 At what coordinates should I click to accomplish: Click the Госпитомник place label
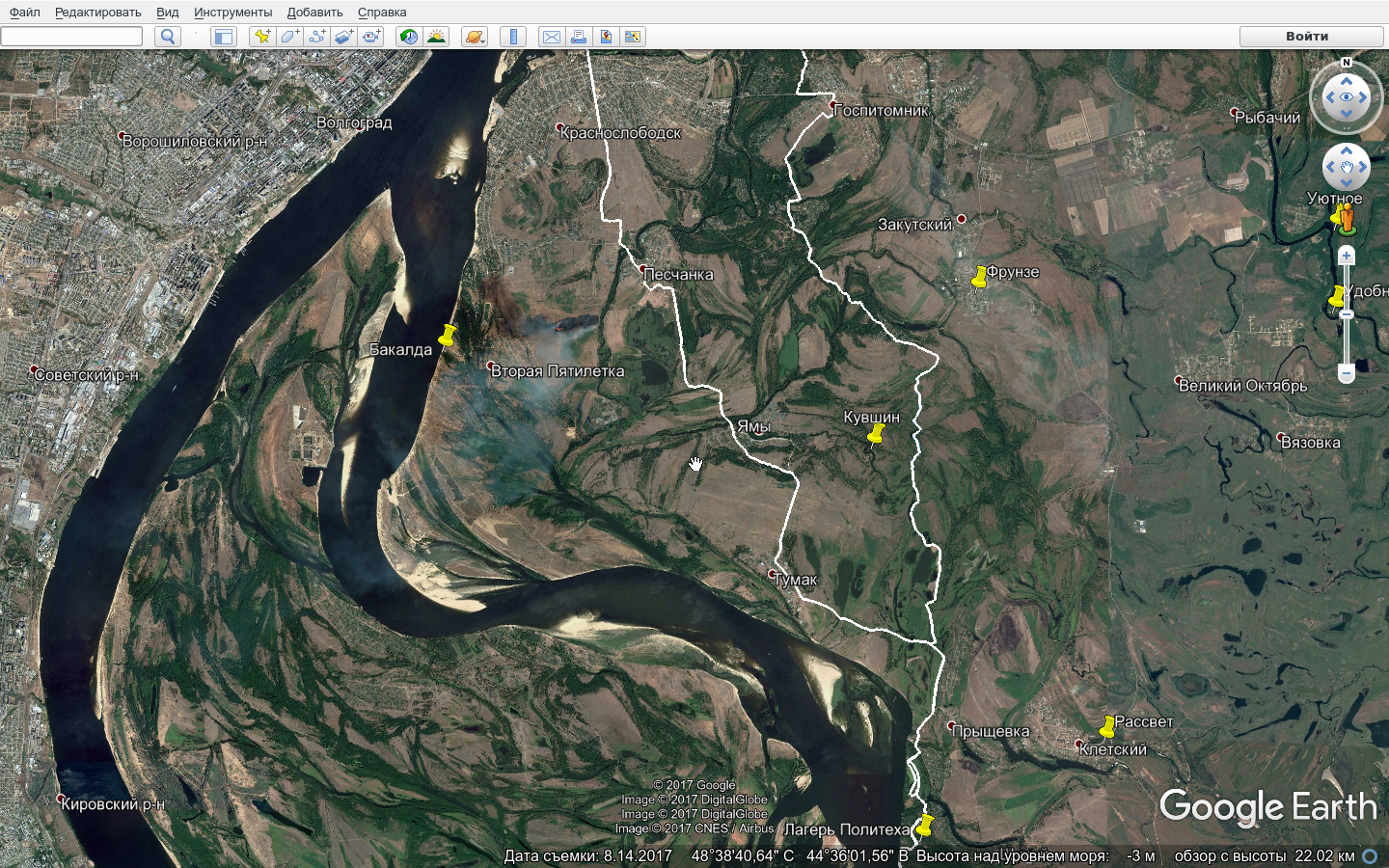[880, 111]
